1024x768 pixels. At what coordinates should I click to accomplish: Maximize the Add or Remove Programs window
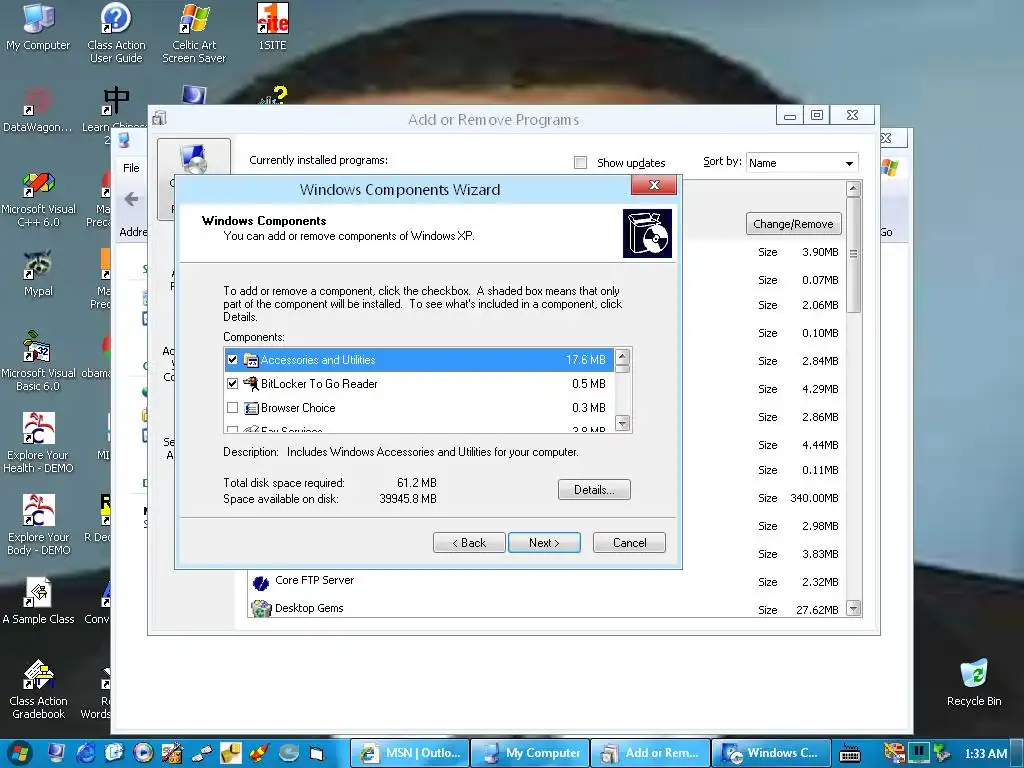click(x=817, y=115)
